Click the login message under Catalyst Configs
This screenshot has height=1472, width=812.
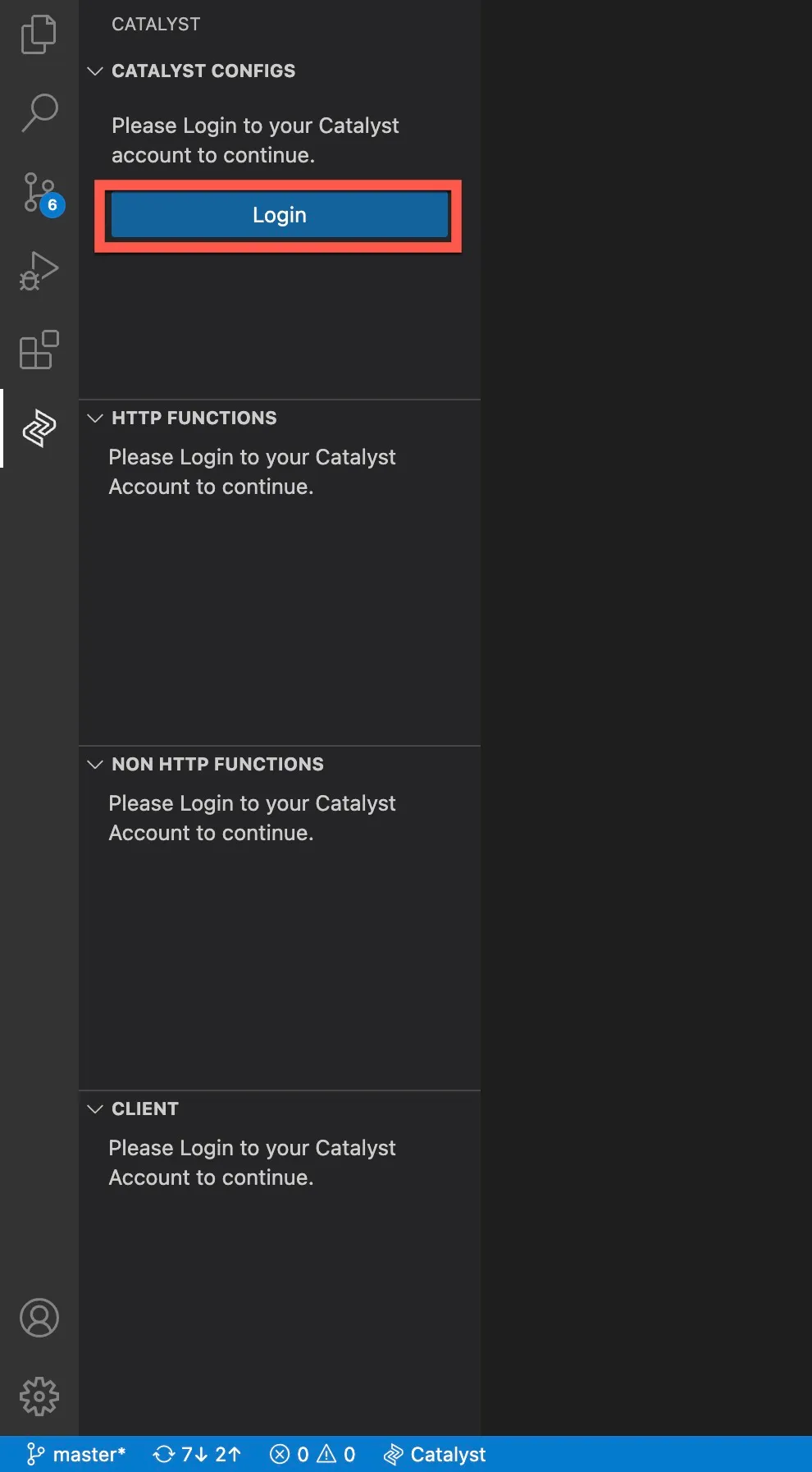click(255, 140)
